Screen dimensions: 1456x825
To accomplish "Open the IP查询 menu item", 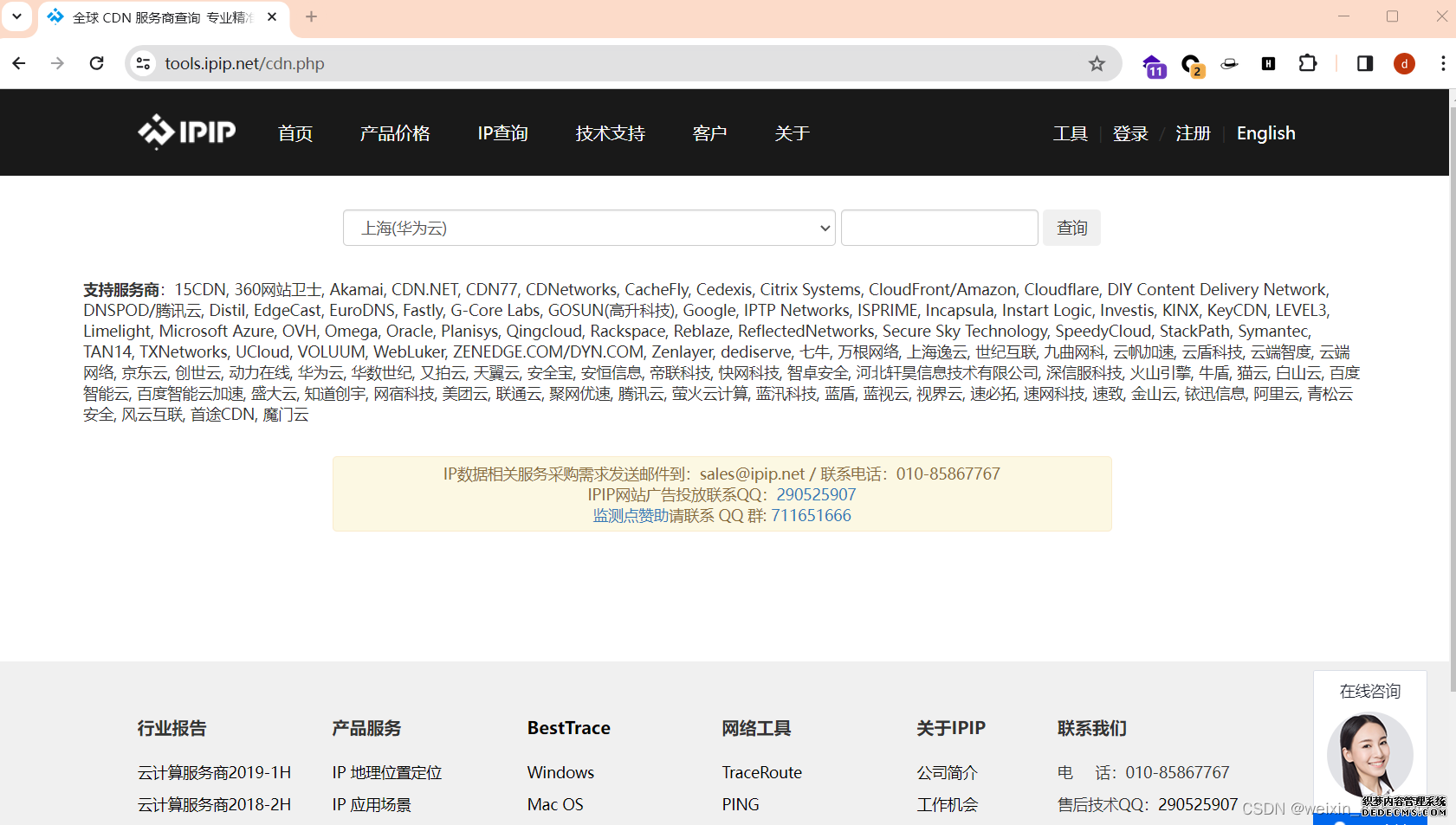I will [x=502, y=133].
